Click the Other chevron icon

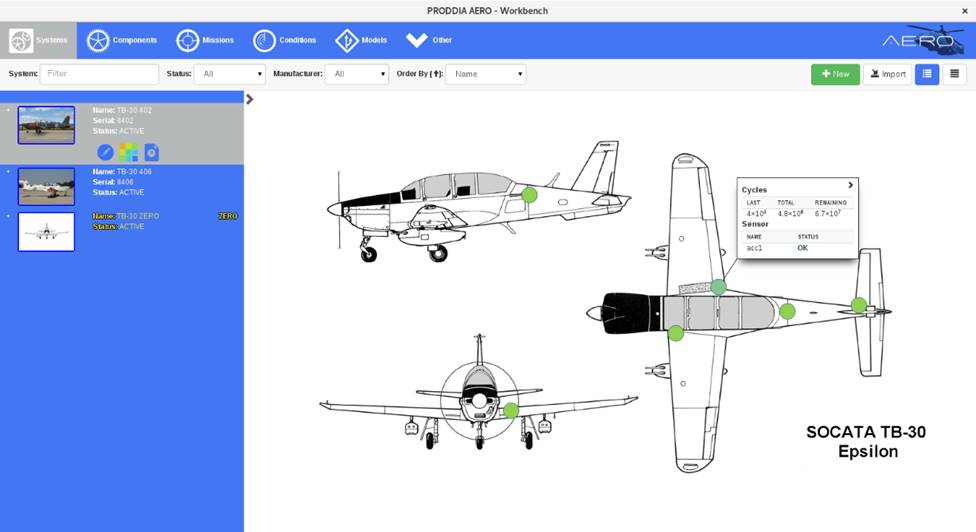pyautogui.click(x=416, y=40)
